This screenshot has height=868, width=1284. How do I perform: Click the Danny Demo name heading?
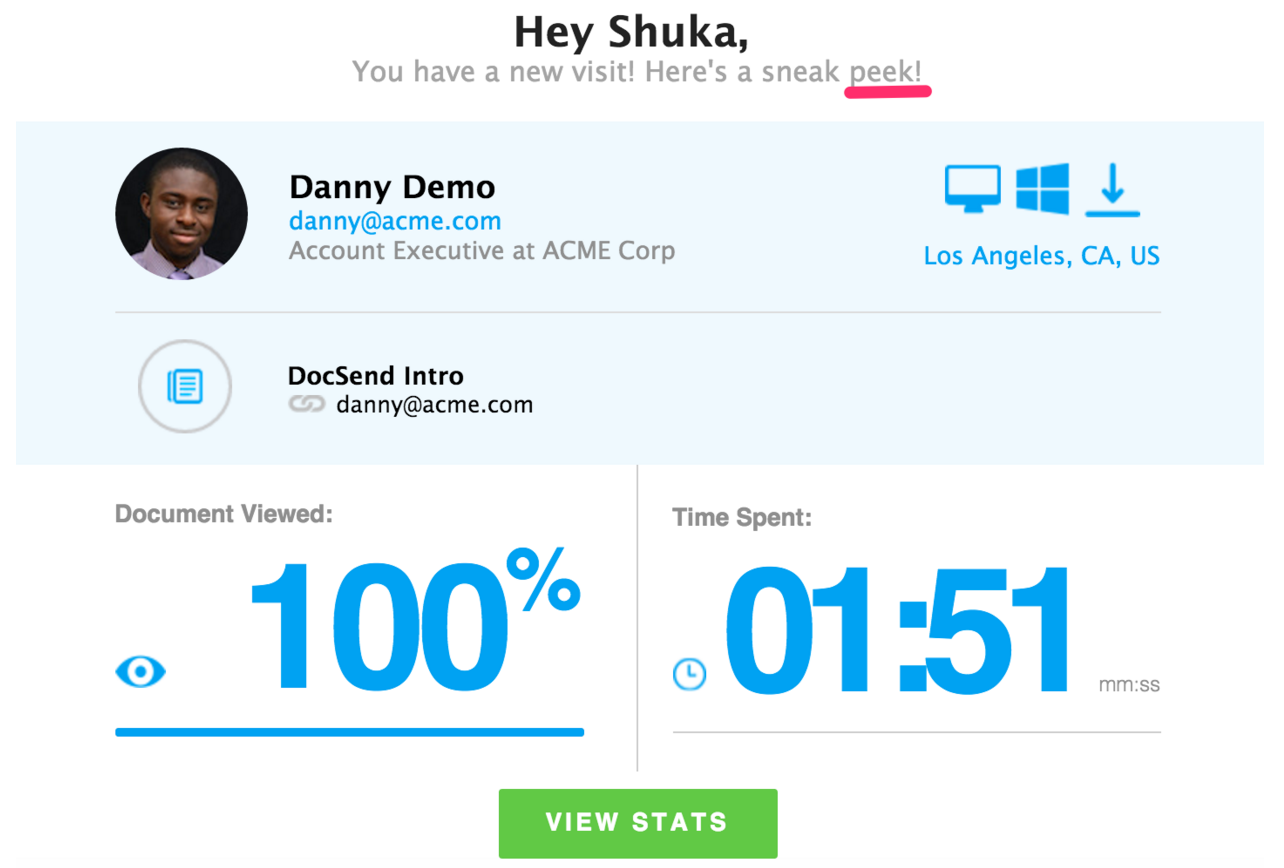[x=392, y=187]
